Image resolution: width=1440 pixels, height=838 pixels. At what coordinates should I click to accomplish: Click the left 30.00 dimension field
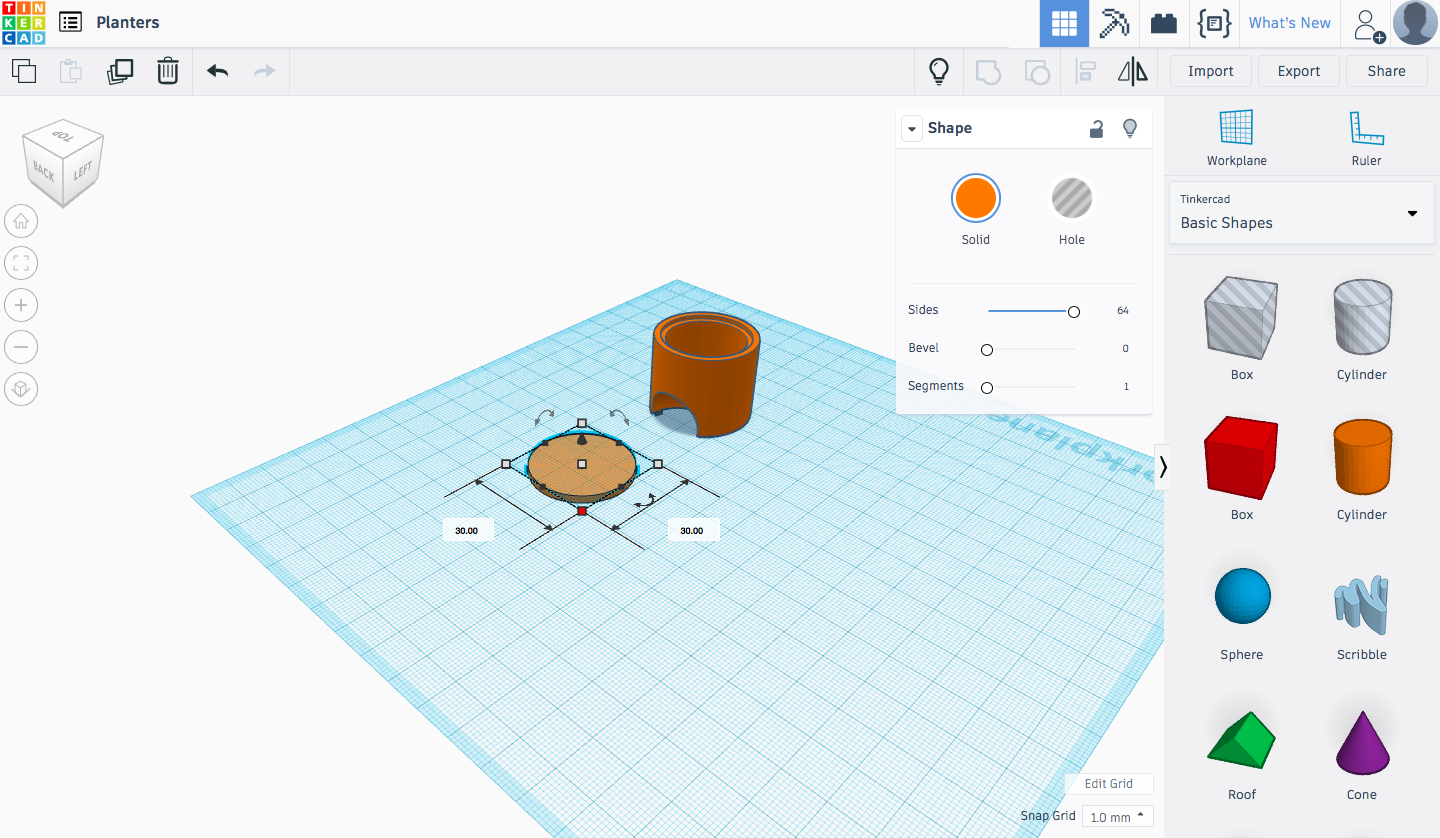[x=467, y=530]
